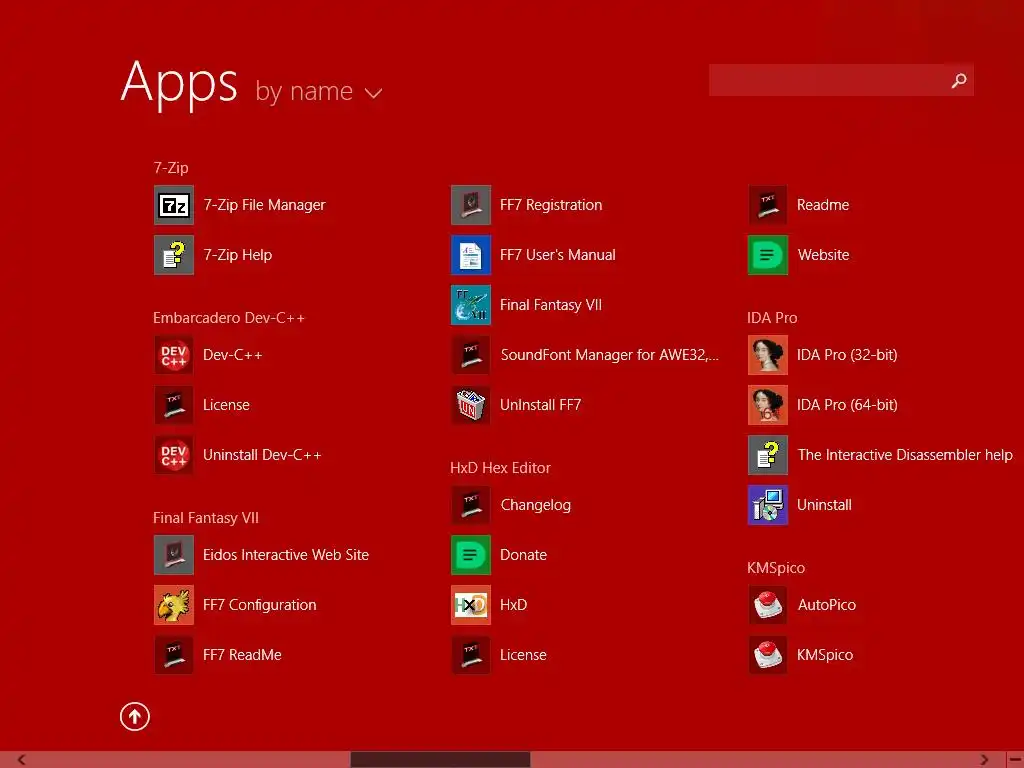Click the 'FF7 Configuration' label

click(x=259, y=605)
